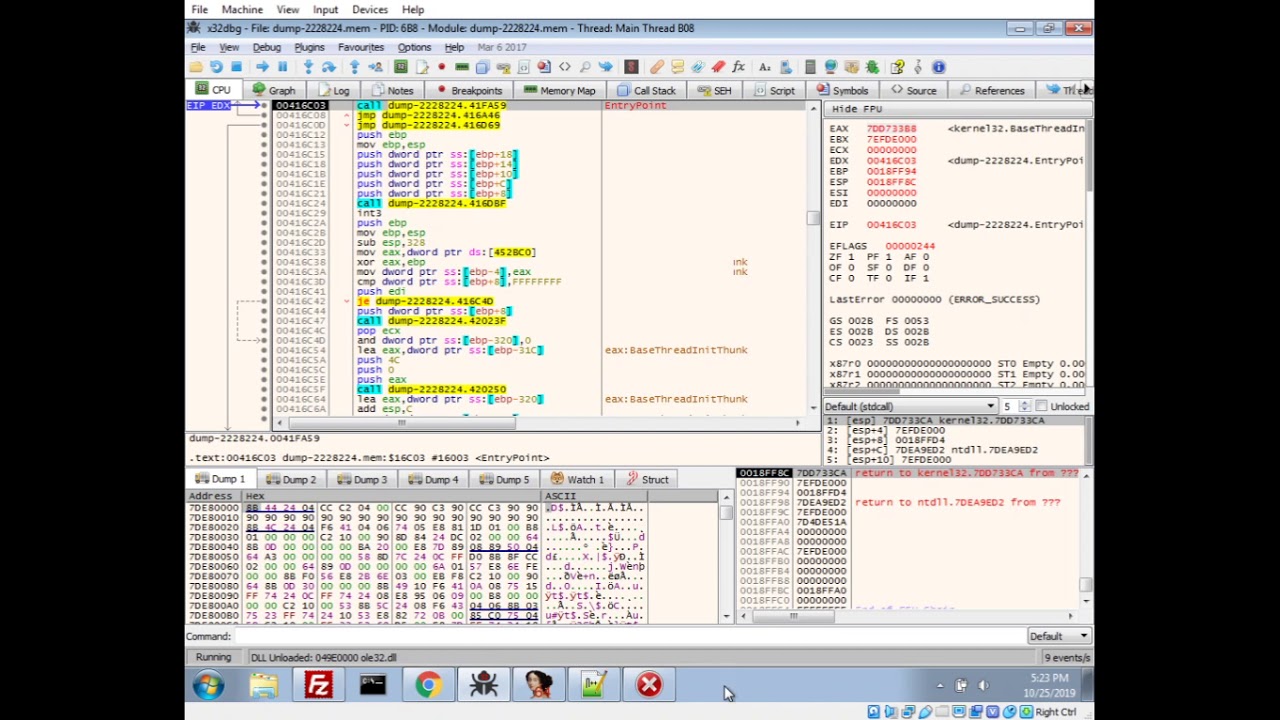Click the Strings search toolbar icon
The width and height of the screenshot is (1280, 720).
(765, 67)
